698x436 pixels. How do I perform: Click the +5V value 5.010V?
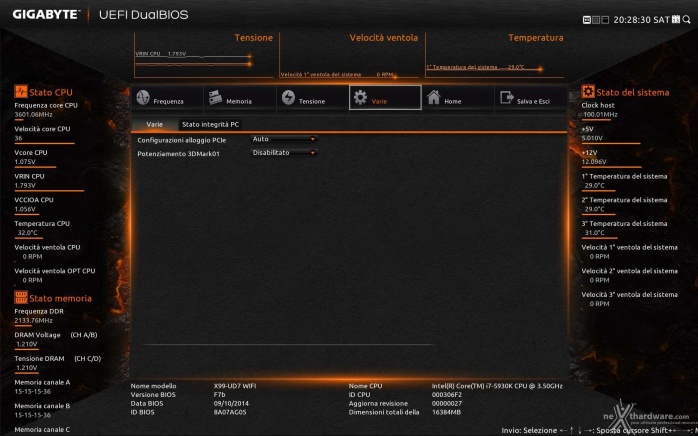(592, 138)
